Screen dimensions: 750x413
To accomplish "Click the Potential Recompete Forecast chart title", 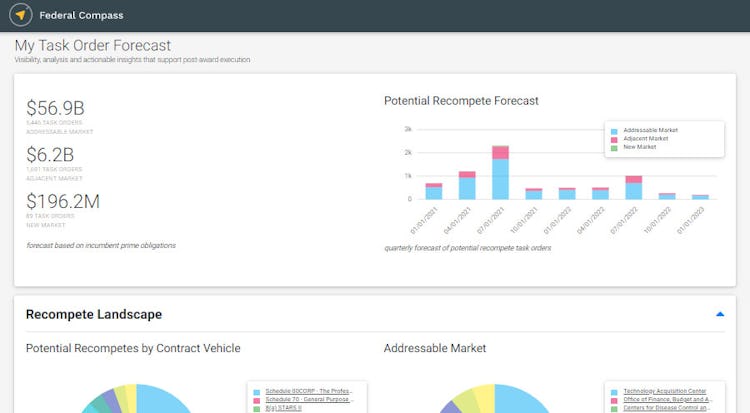I will 461,100.
